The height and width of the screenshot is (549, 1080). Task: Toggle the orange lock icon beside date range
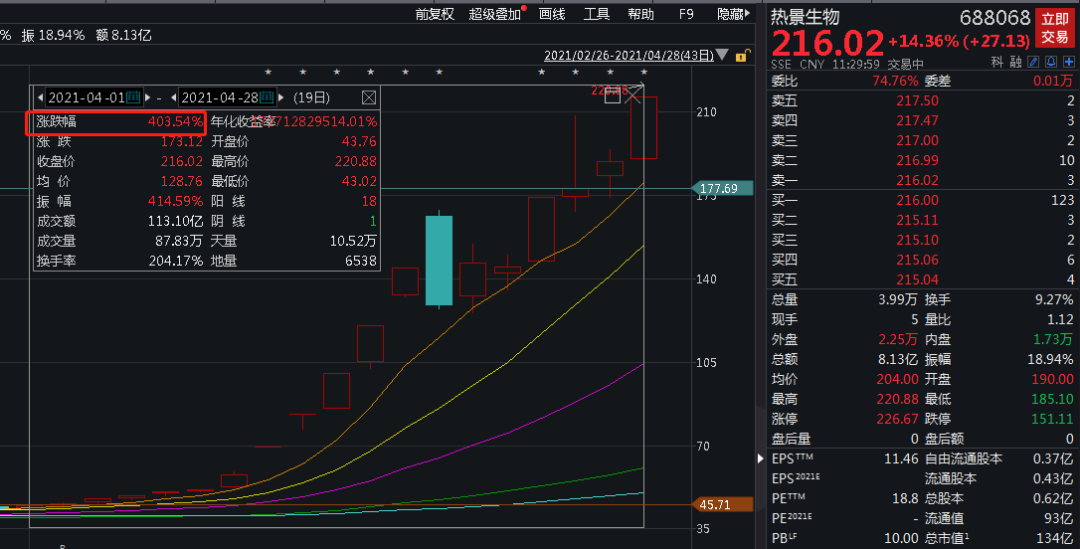pyautogui.click(x=742, y=56)
